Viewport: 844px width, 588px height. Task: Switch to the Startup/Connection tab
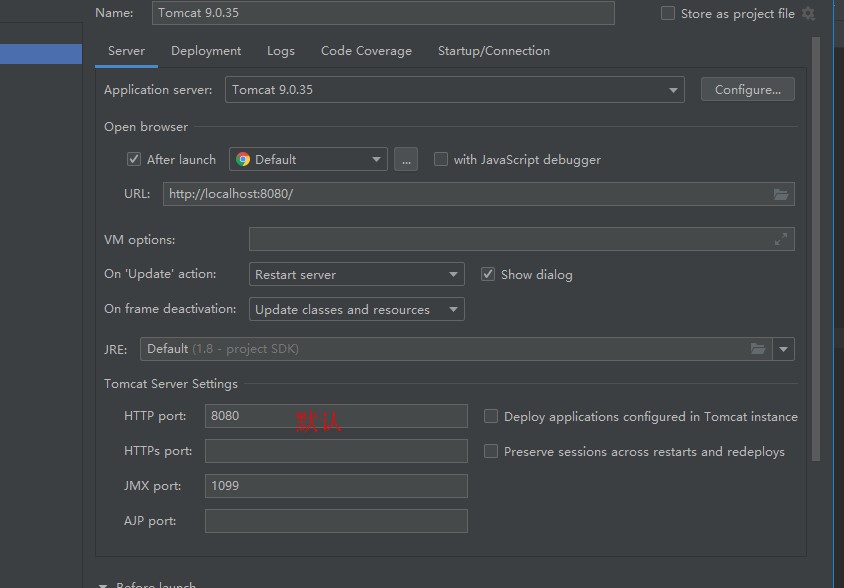(x=494, y=51)
